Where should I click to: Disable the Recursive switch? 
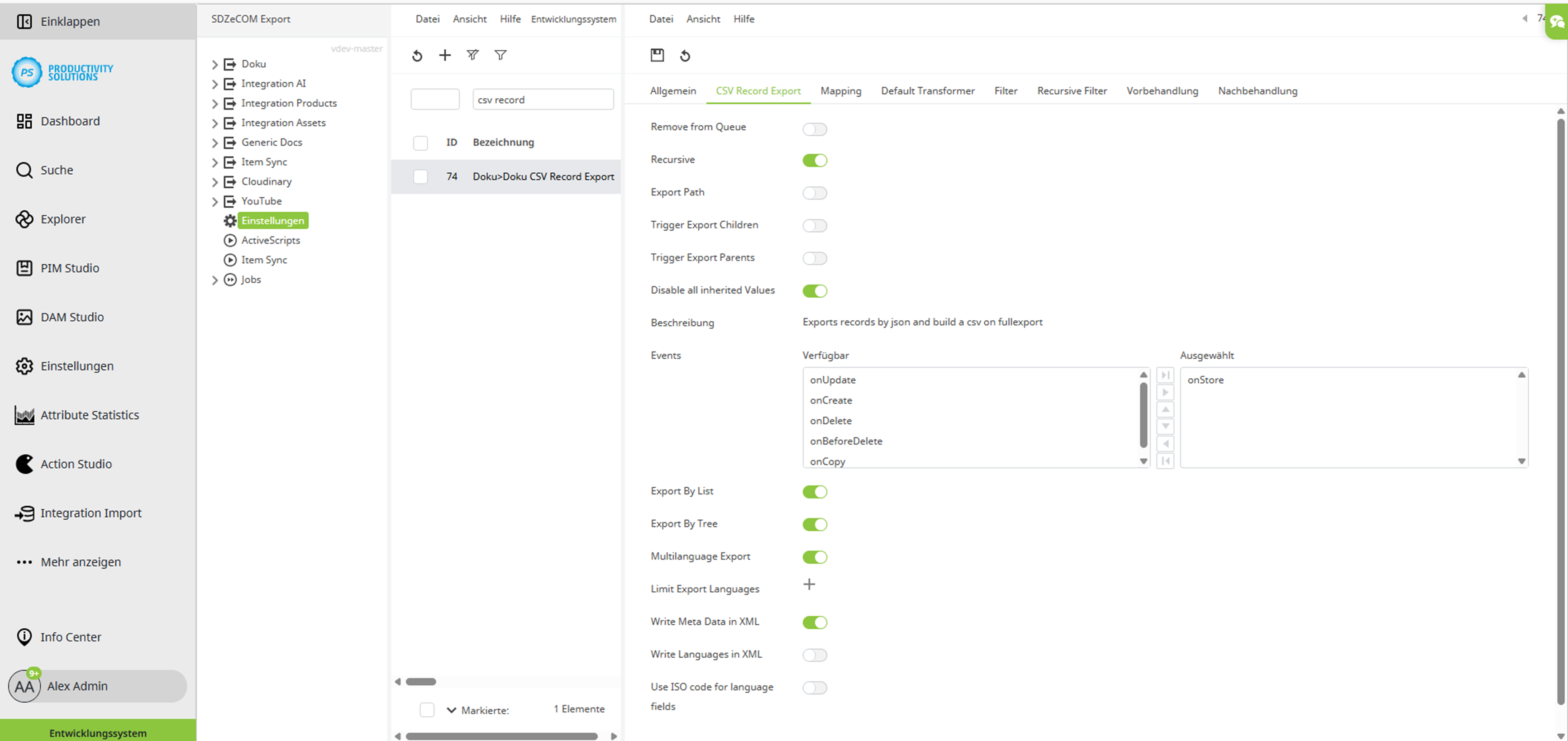[815, 160]
